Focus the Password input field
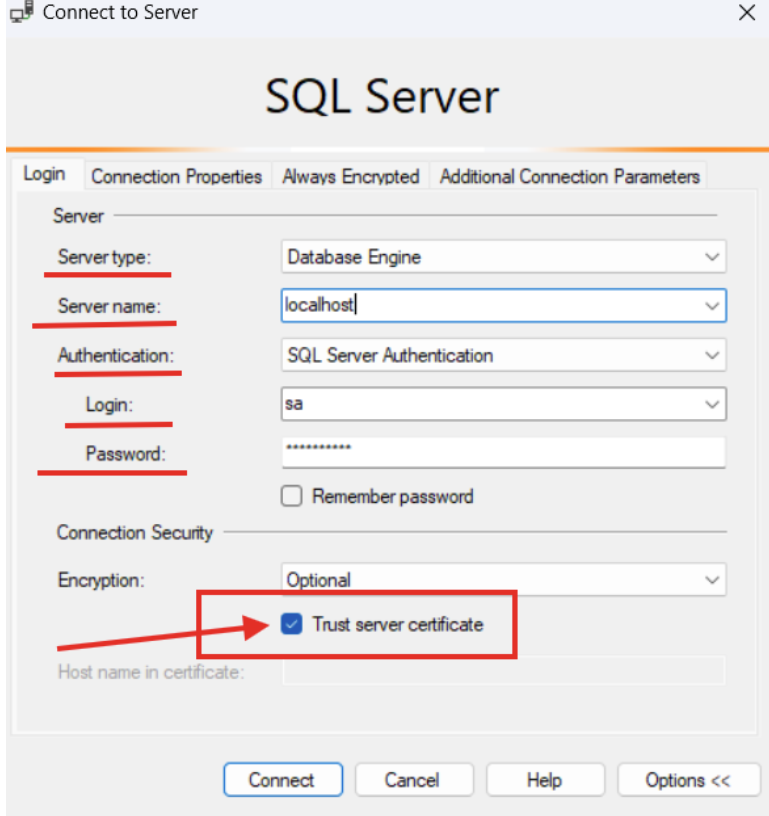This screenshot has height=816, width=769. 500,452
